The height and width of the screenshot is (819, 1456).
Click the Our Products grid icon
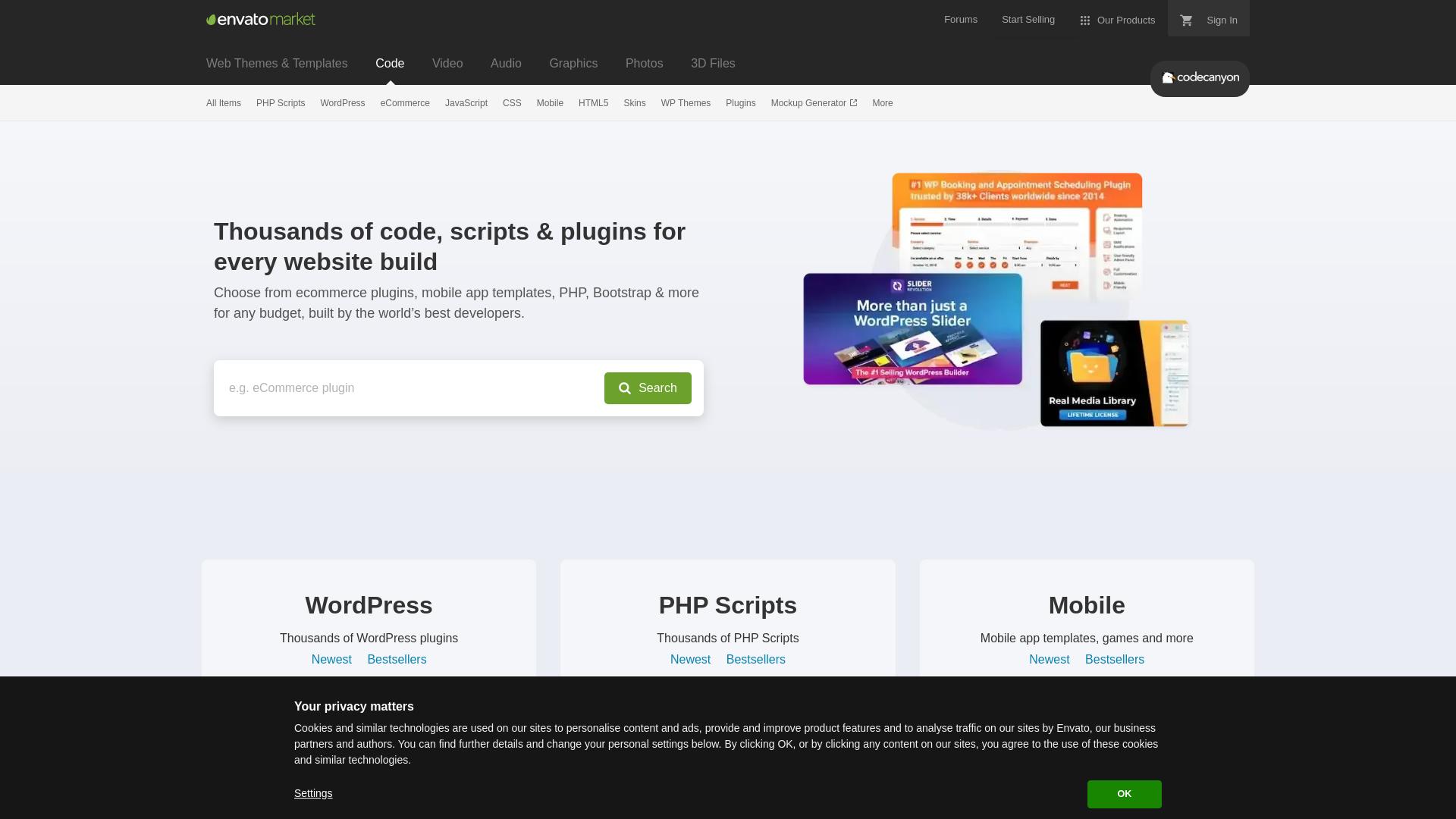coord(1085,20)
